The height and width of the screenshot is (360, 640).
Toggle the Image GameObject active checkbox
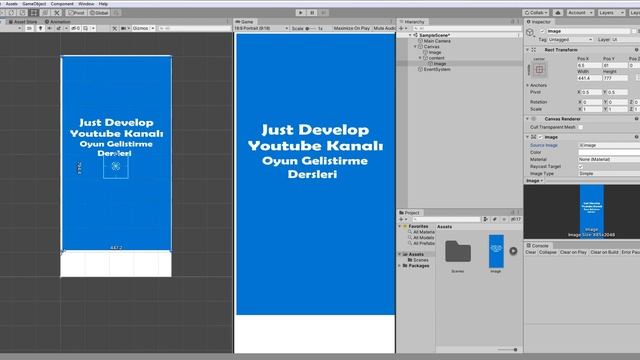(x=542, y=31)
